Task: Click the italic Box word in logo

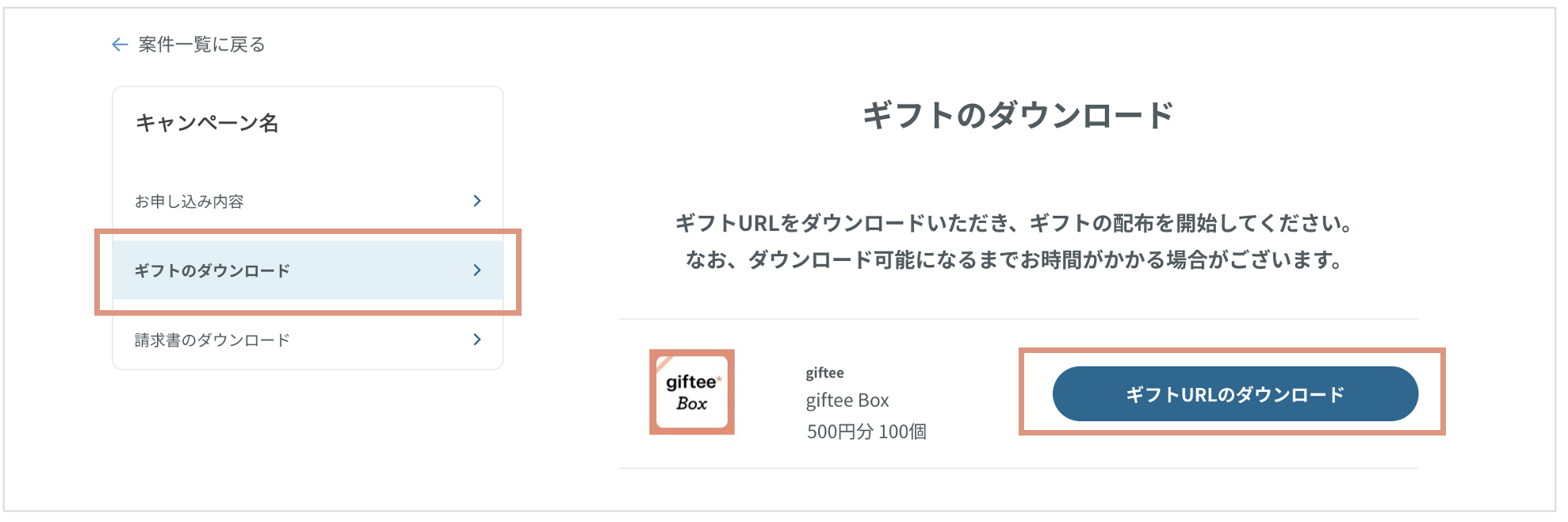Action: pos(692,404)
